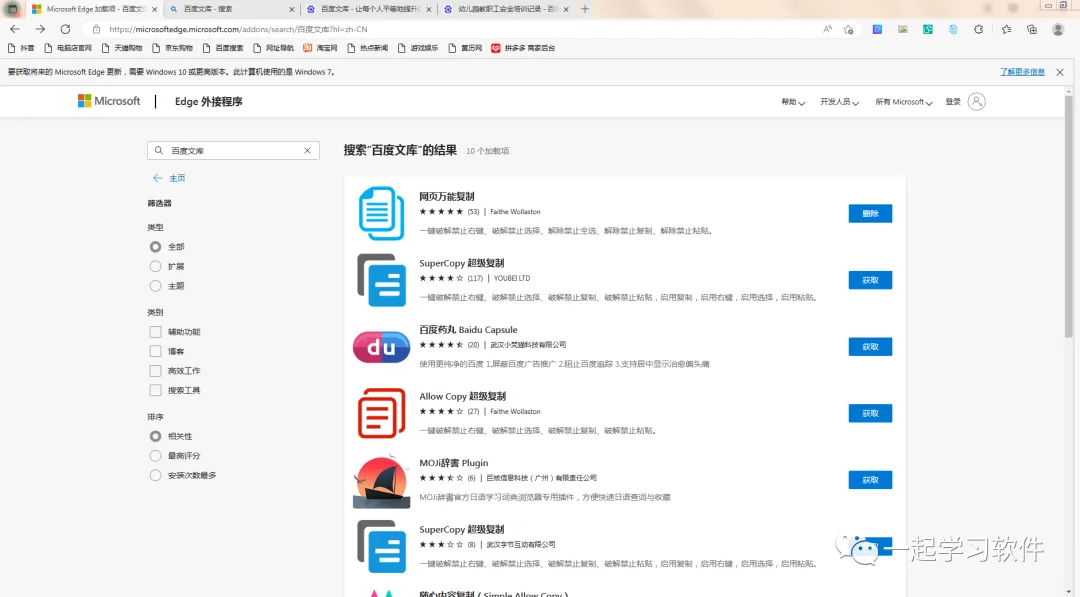This screenshot has width=1080, height=597.
Task: Switch to 百度文库 让每个人平等 tab
Action: pyautogui.click(x=369, y=9)
